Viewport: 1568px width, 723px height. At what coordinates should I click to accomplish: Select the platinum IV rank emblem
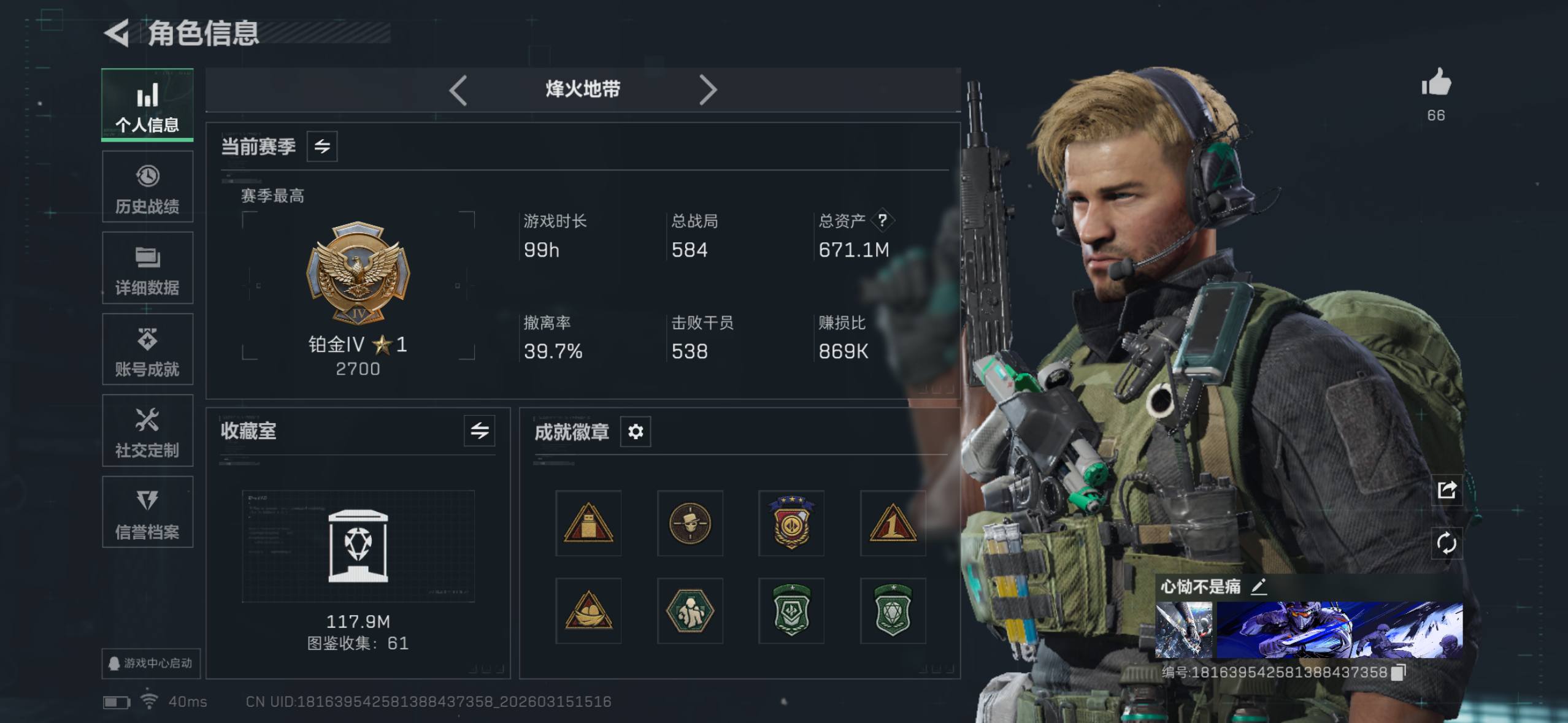tap(358, 274)
